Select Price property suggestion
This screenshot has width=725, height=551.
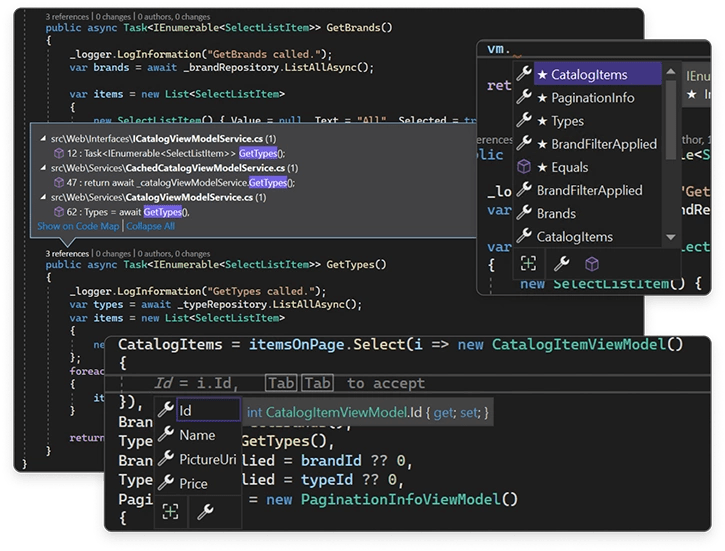coord(193,484)
